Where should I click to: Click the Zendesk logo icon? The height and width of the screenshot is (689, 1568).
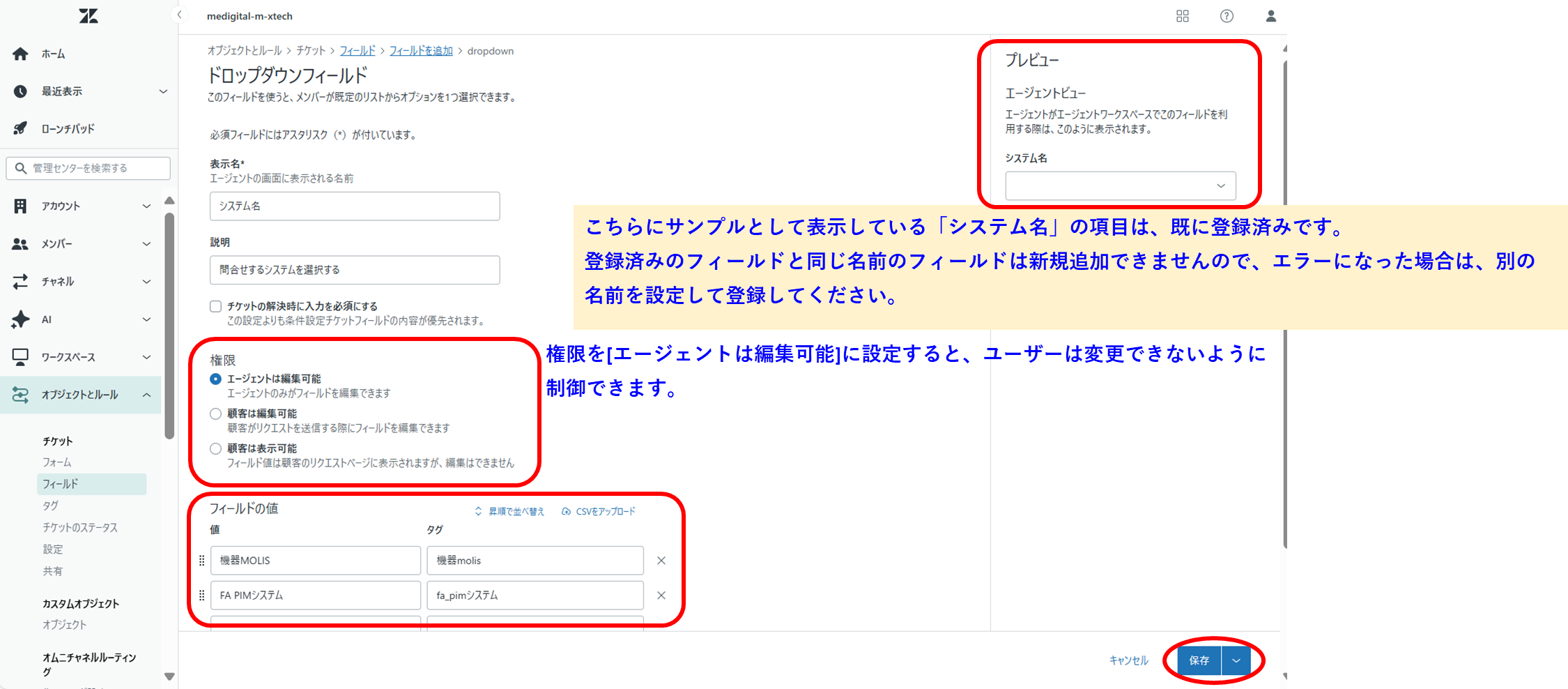(x=89, y=16)
